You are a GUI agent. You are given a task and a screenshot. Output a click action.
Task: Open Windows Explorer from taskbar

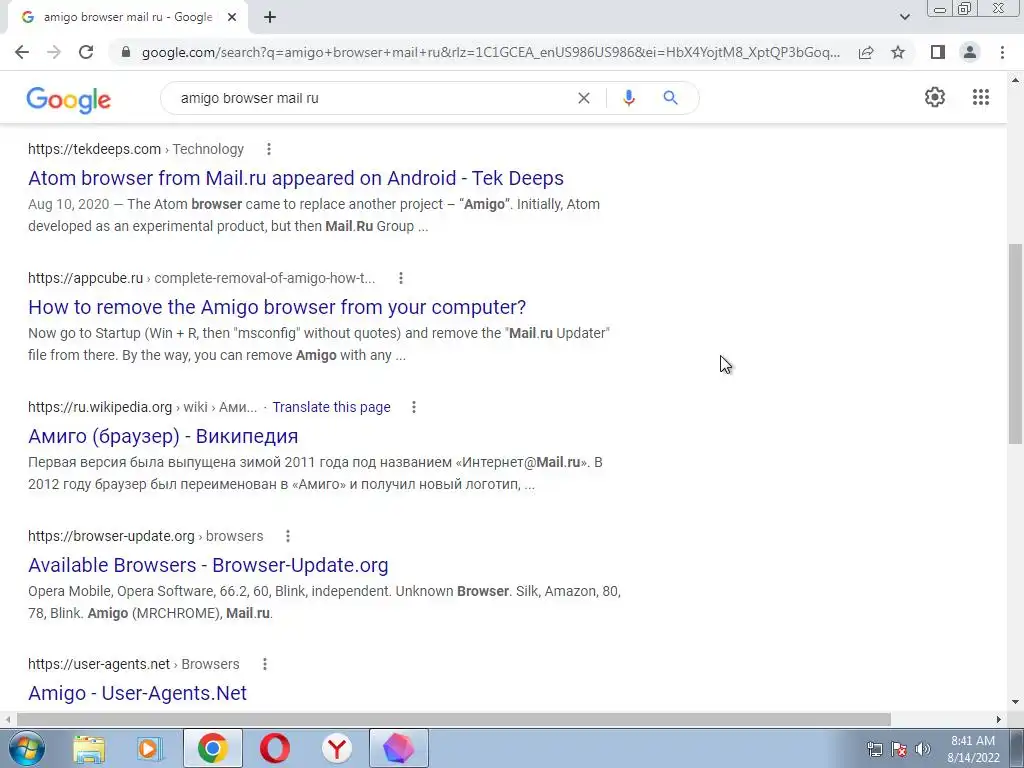click(x=89, y=748)
